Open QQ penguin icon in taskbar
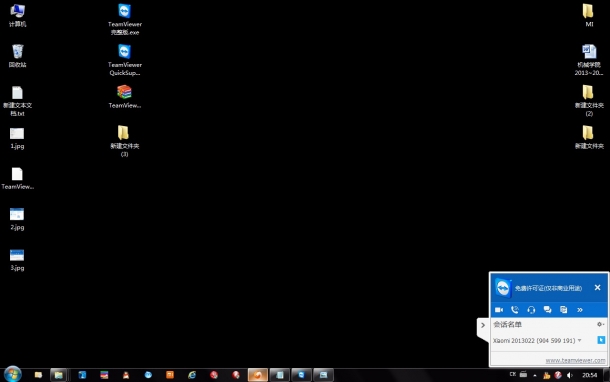 point(126,375)
